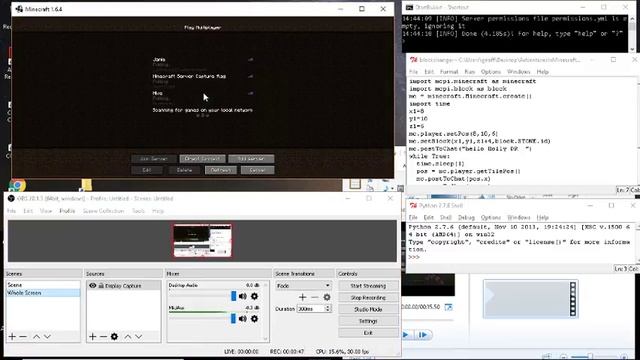The image size is (640, 360).
Task: Open Settings from OBS Controls
Action: pos(368,321)
